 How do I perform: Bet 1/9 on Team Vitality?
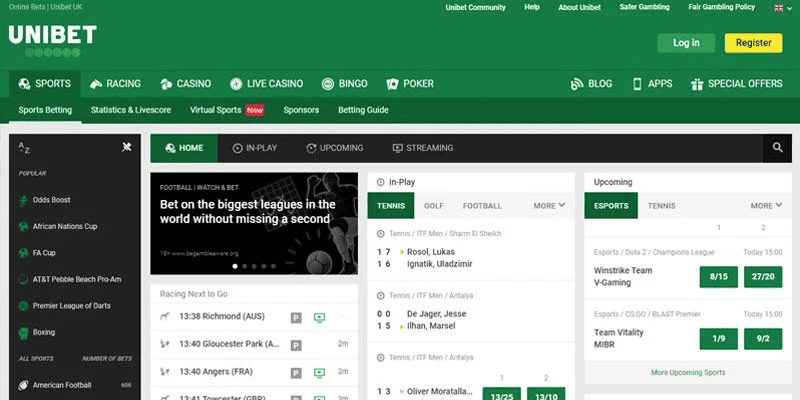pyautogui.click(x=718, y=339)
